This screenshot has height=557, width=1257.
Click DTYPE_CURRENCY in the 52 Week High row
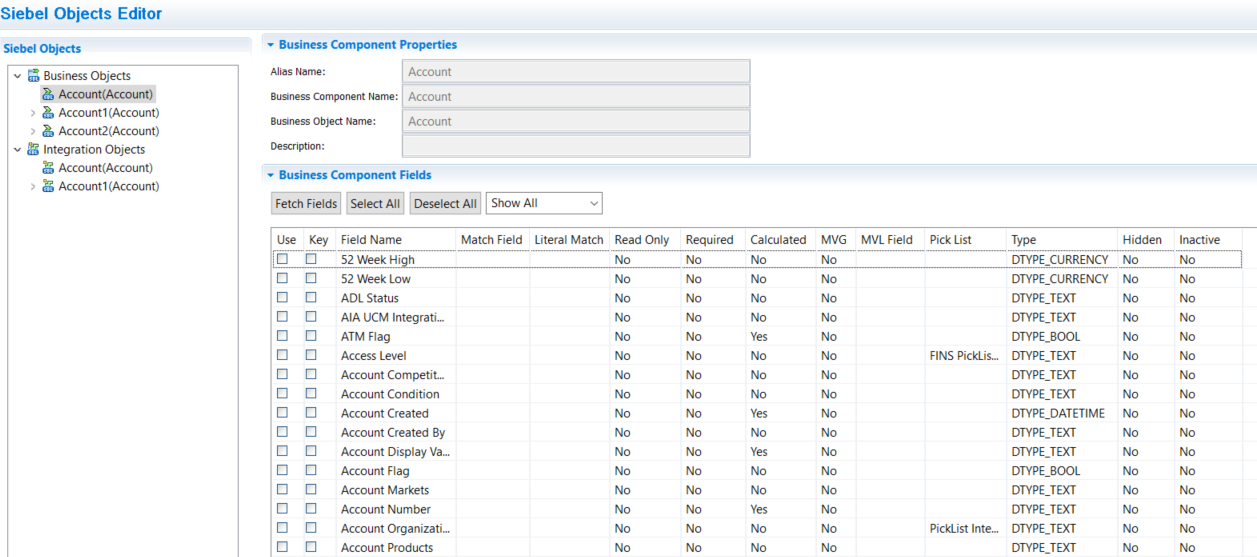pyautogui.click(x=1060, y=259)
